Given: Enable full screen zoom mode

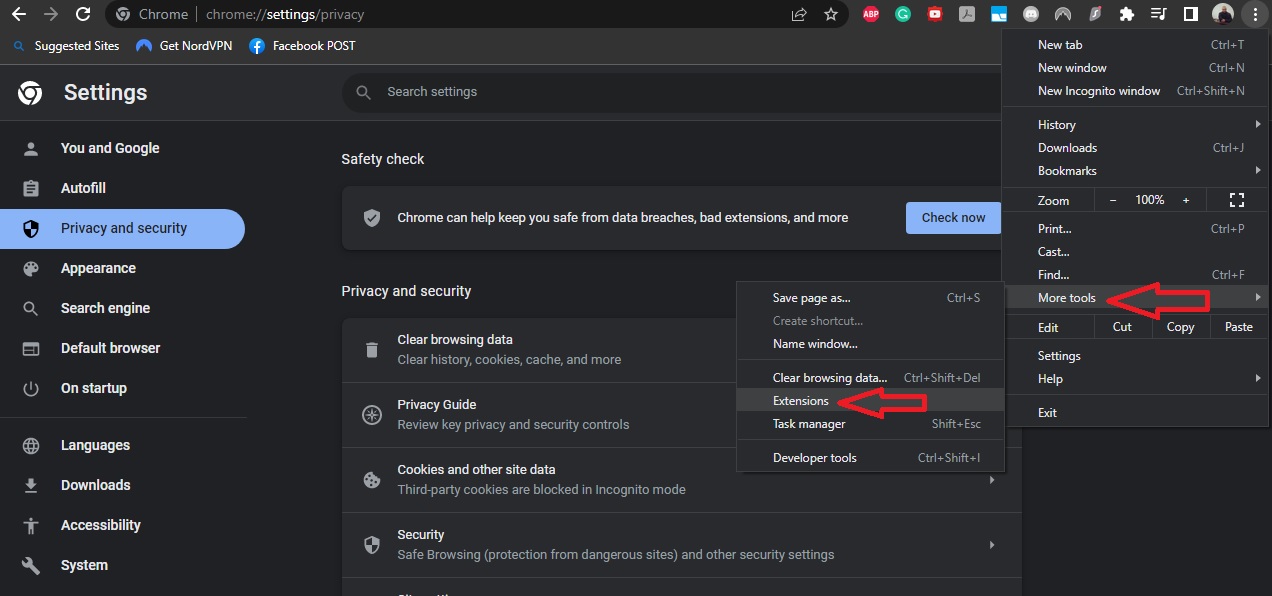Looking at the screenshot, I should pyautogui.click(x=1237, y=200).
